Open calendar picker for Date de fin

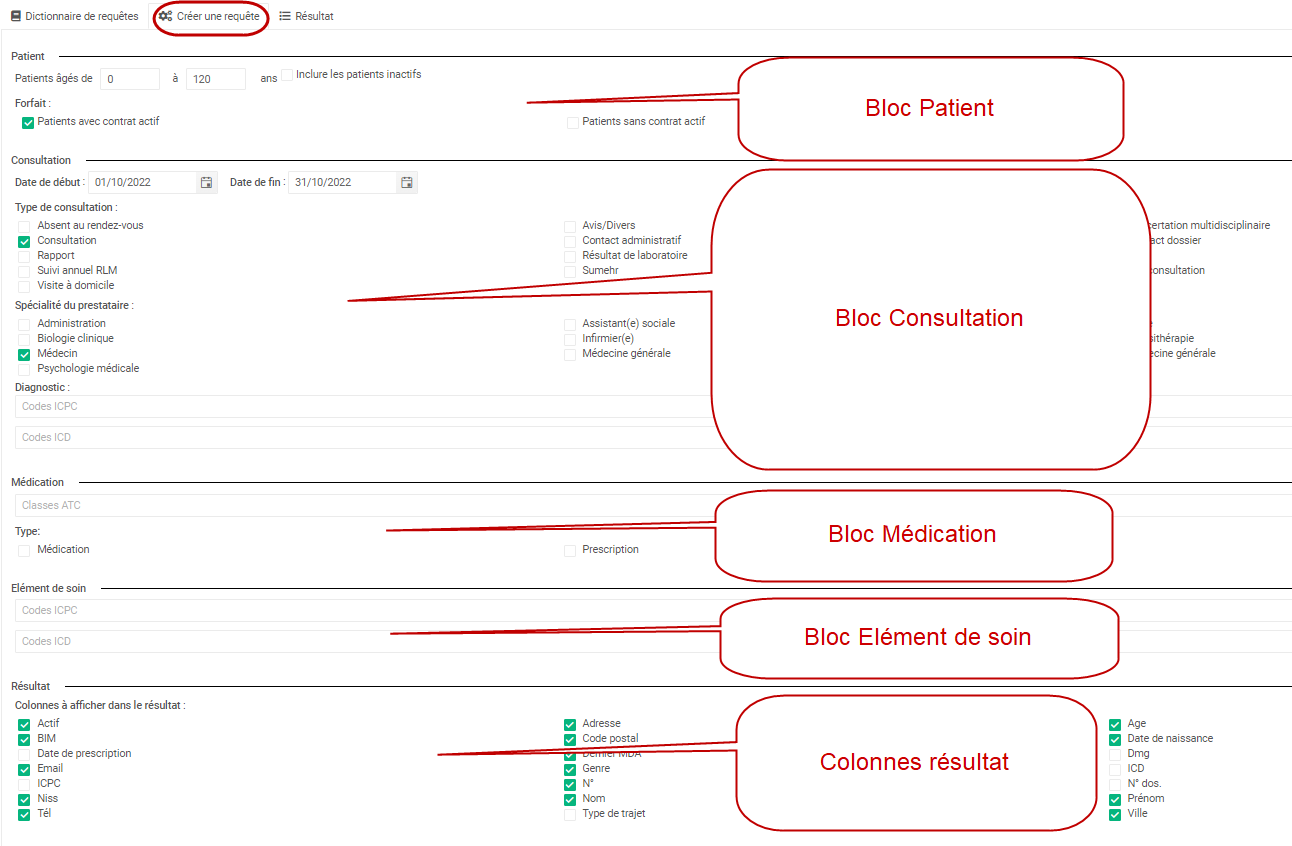[x=406, y=182]
